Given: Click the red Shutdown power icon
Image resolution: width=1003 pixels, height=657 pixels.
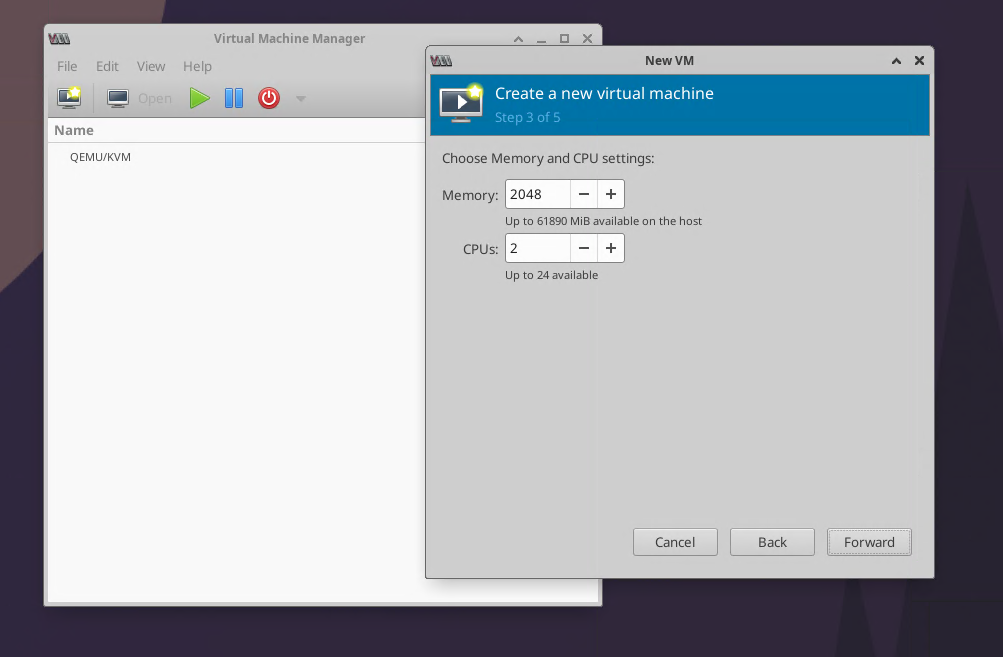Looking at the screenshot, I should (269, 98).
